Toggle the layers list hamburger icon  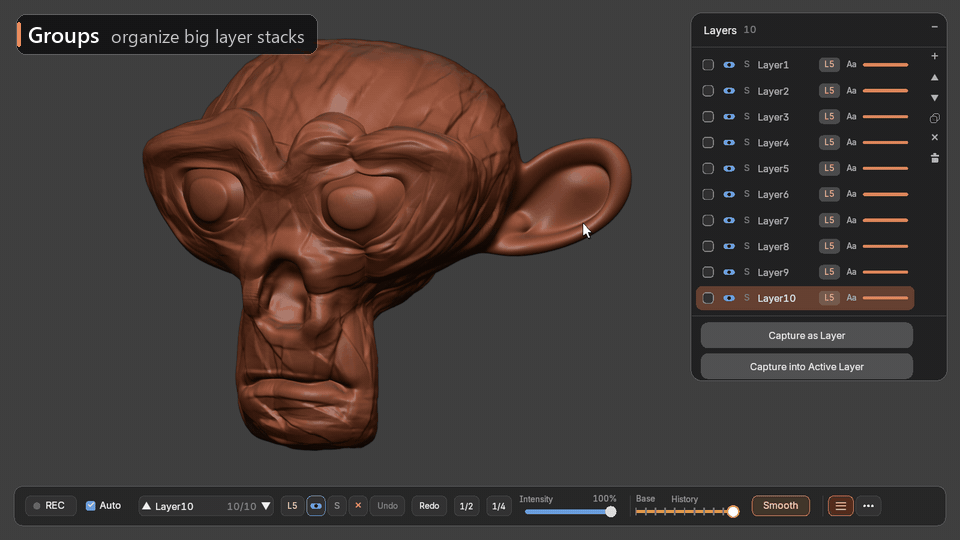tap(841, 506)
